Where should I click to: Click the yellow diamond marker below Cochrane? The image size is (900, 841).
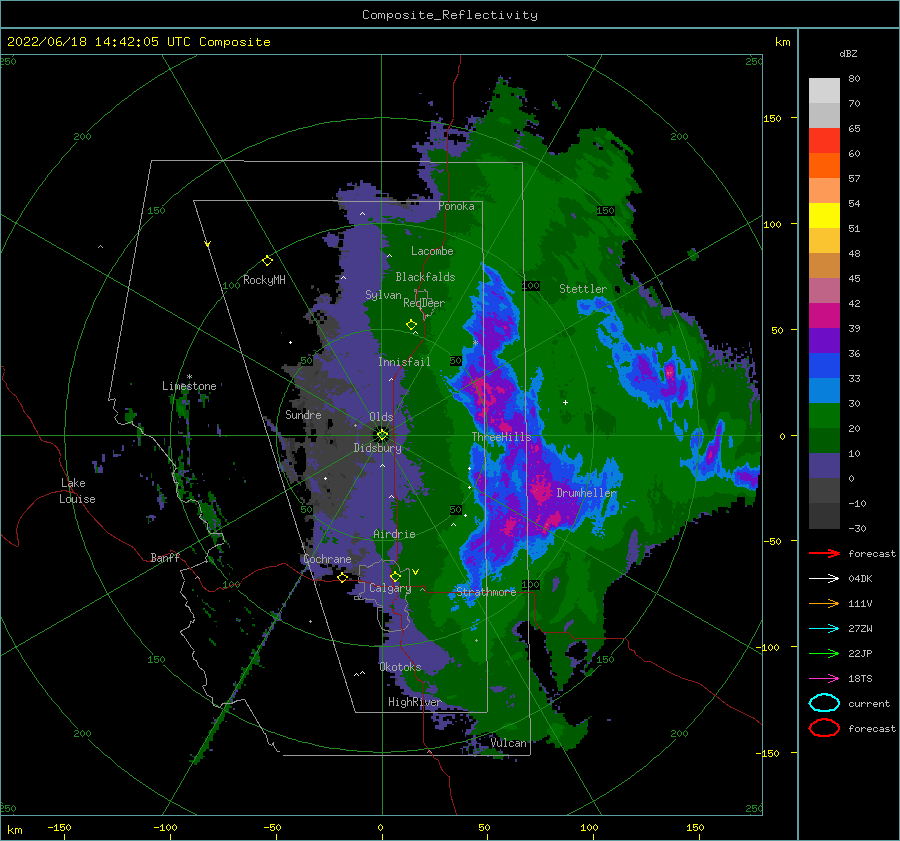click(342, 577)
